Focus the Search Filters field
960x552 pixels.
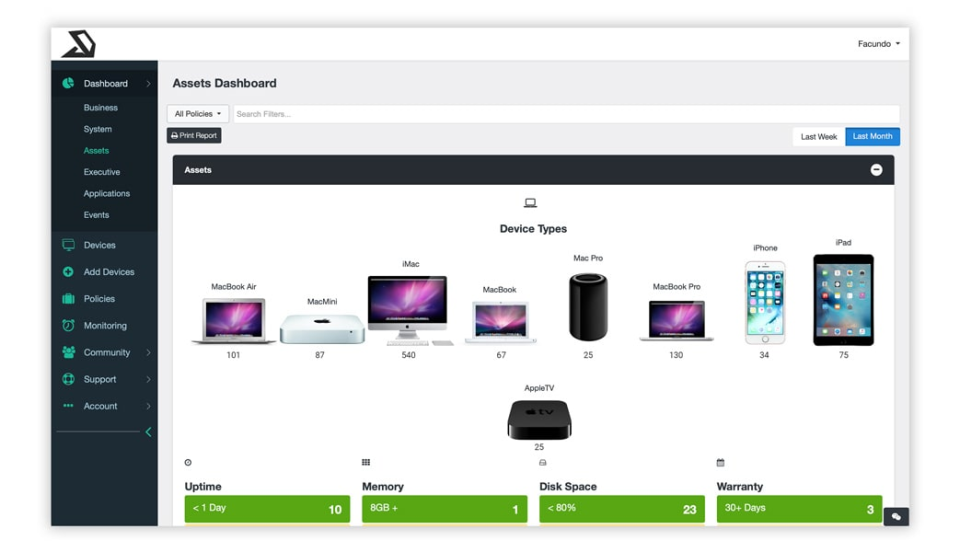pos(566,114)
